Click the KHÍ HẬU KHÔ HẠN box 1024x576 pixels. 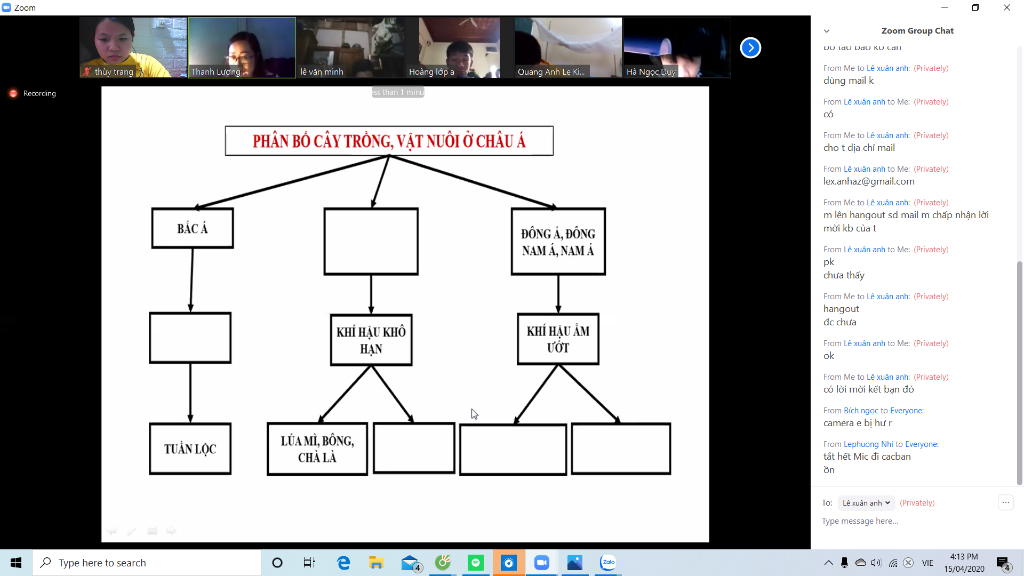pyautogui.click(x=371, y=340)
